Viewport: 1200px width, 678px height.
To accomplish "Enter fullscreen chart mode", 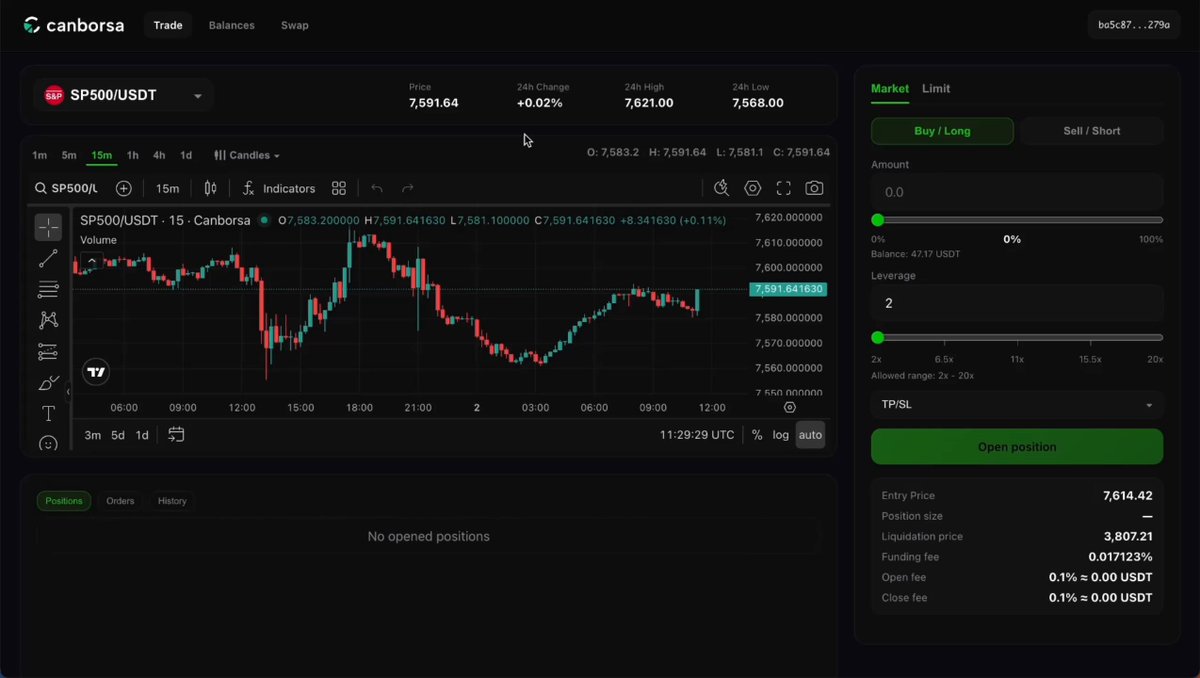I will (784, 188).
